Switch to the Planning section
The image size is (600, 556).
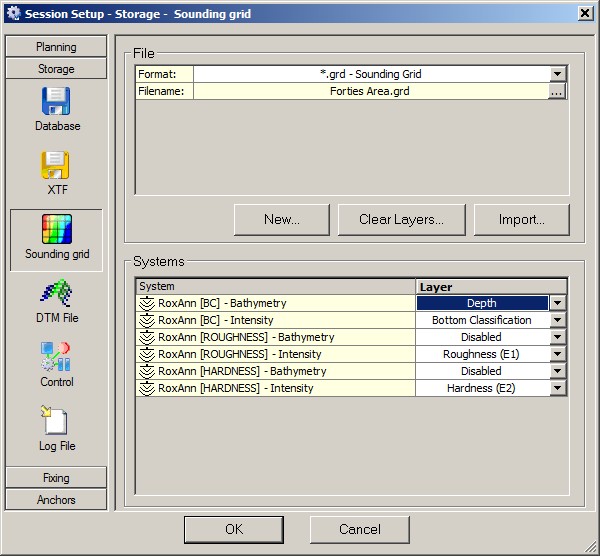[56, 47]
